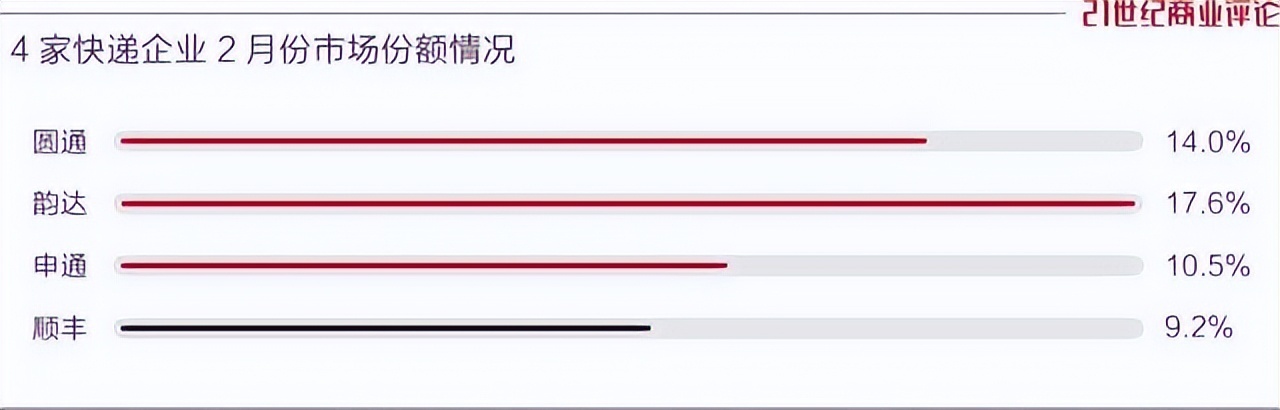This screenshot has width=1280, height=410.
Task: Click the red 圆通 progress bar
Action: tap(523, 142)
